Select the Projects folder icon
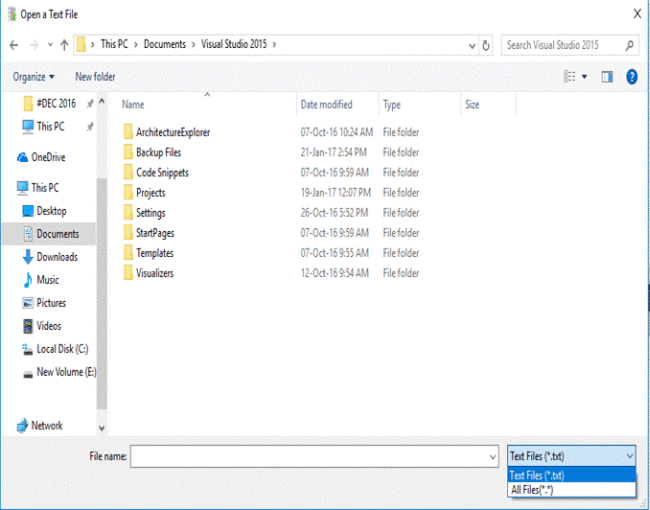 pyautogui.click(x=128, y=192)
